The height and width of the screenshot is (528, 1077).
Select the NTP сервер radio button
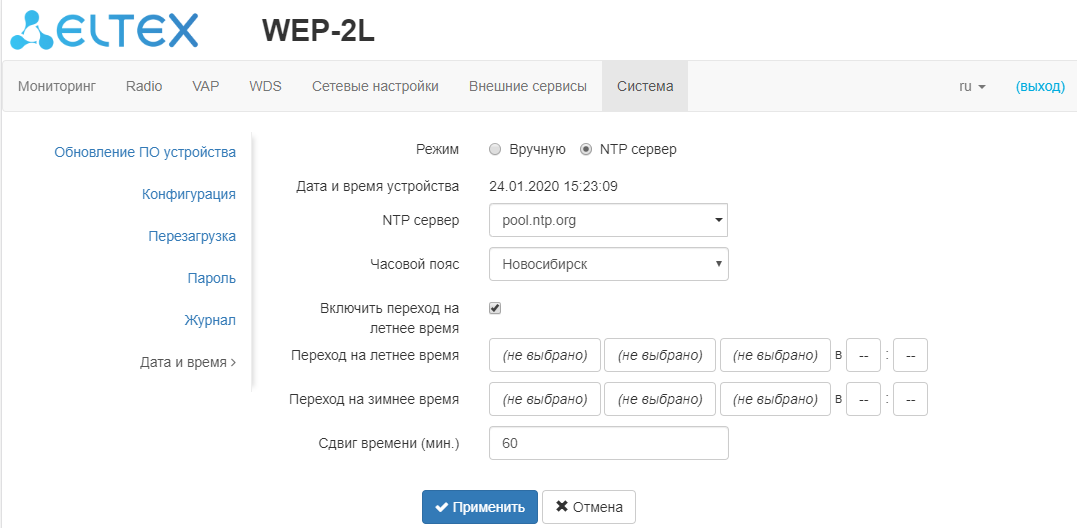click(586, 150)
